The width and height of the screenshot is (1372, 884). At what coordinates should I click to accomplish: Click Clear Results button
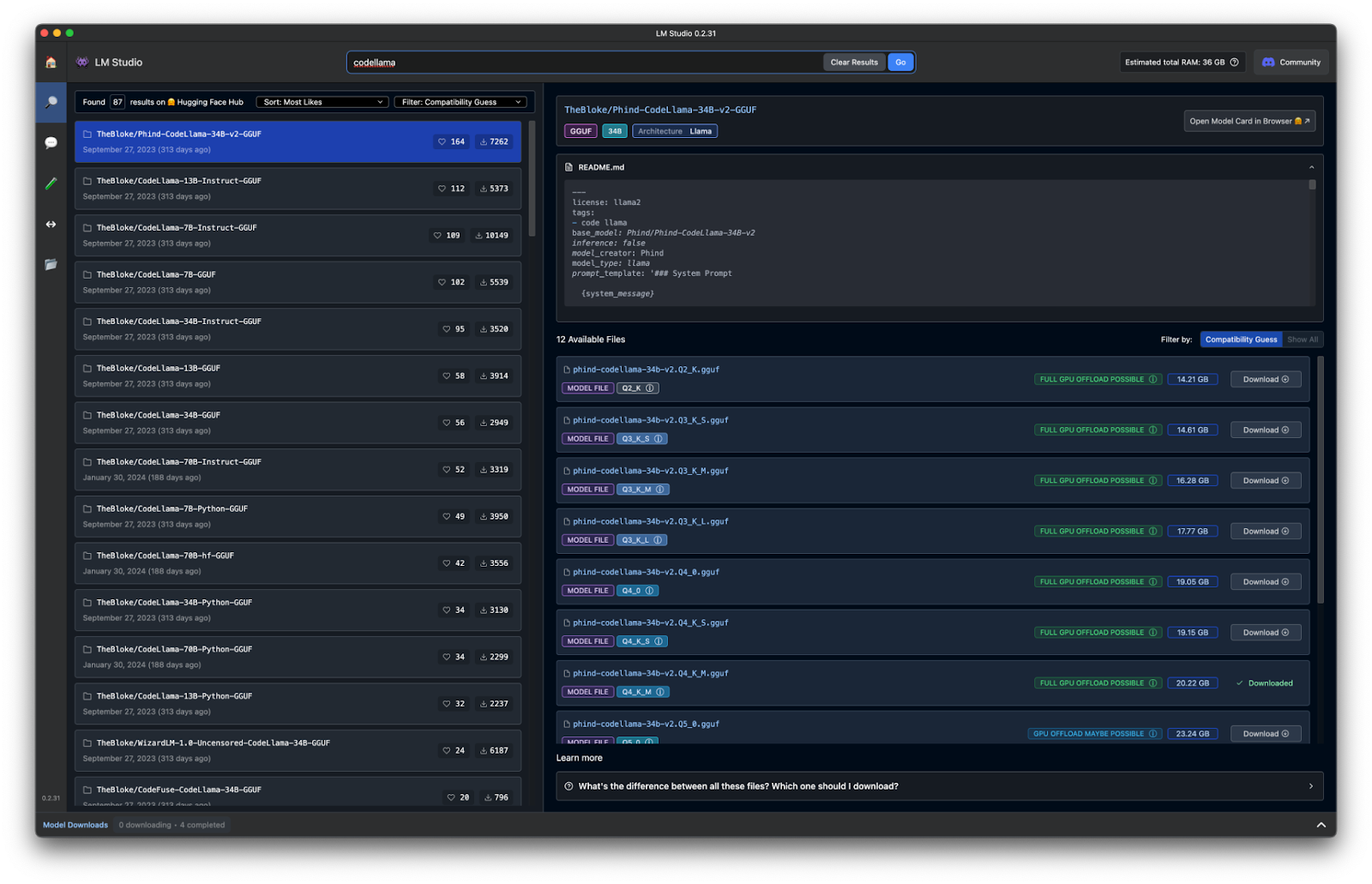click(854, 62)
